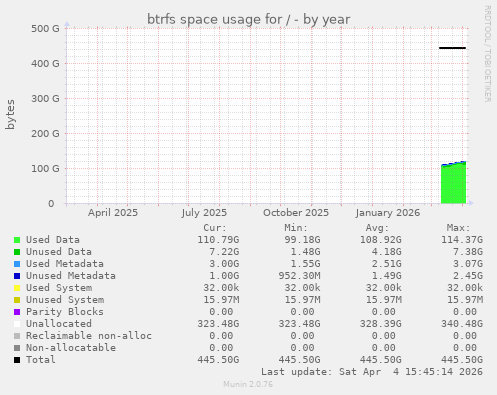Click the Total black swatch

pyautogui.click(x=17, y=360)
